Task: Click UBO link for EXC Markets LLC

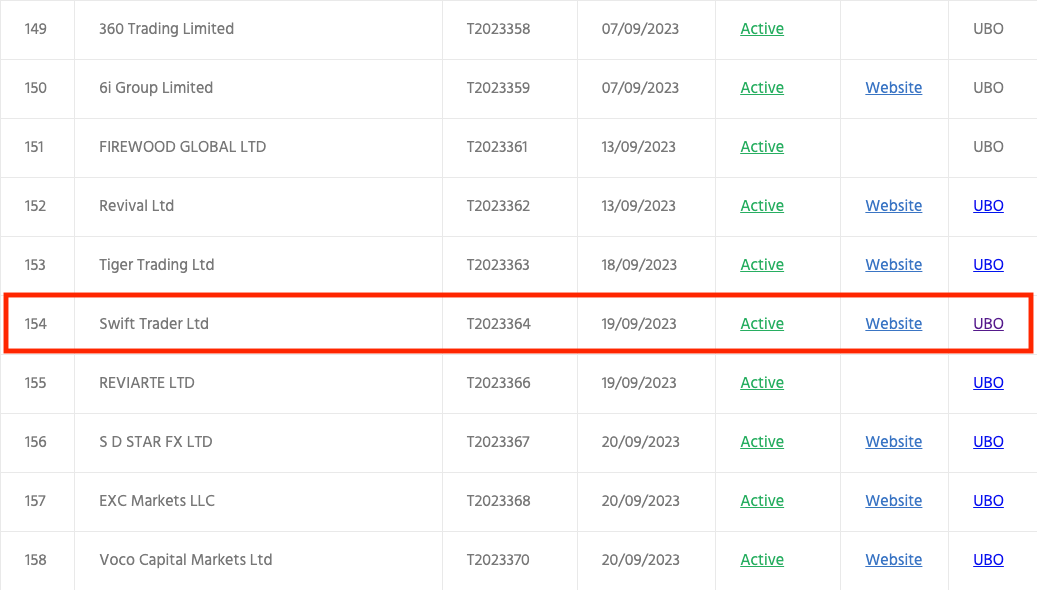Action: point(988,501)
